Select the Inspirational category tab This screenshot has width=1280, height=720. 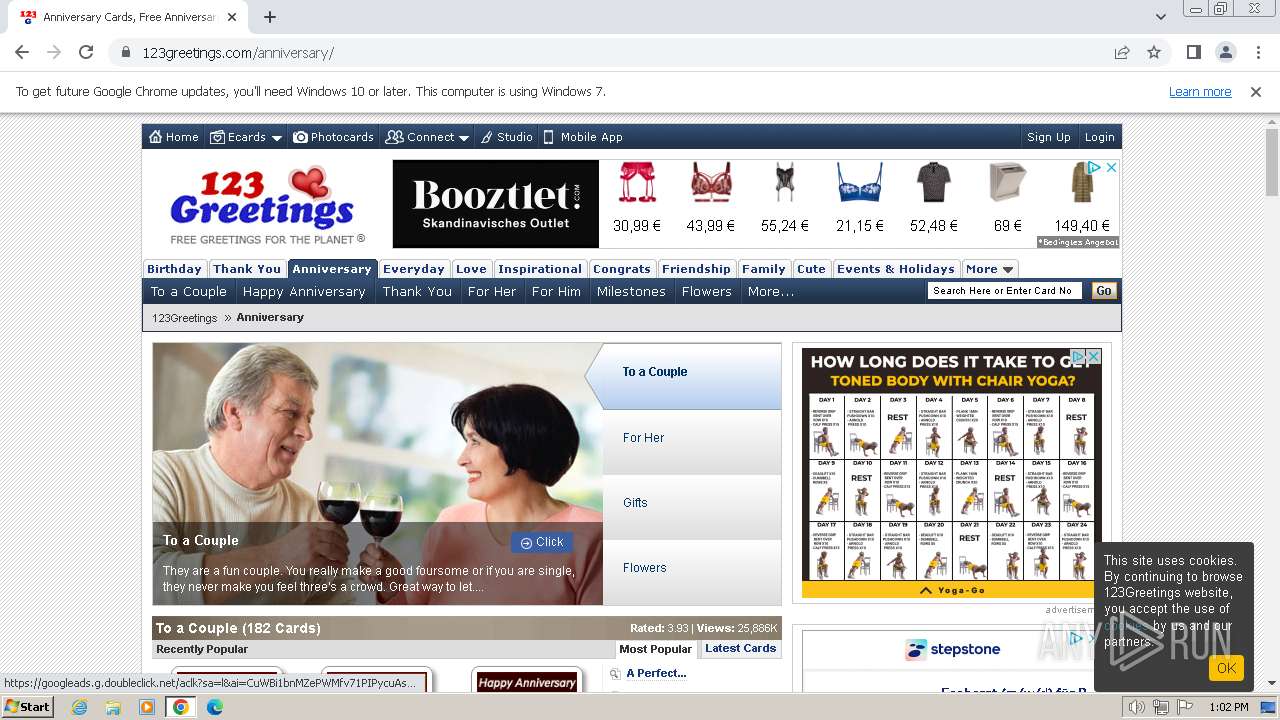coord(540,269)
